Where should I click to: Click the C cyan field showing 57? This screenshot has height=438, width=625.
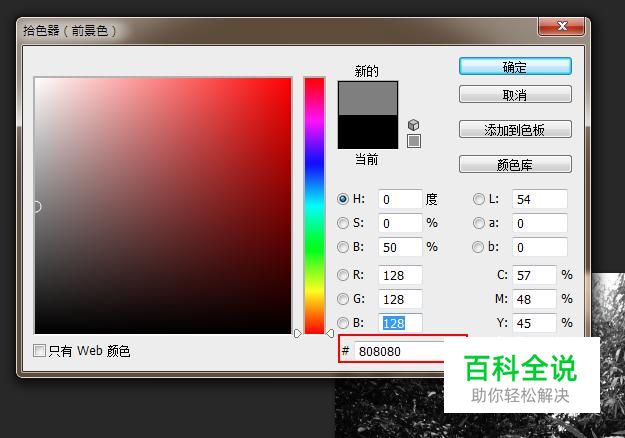(534, 275)
